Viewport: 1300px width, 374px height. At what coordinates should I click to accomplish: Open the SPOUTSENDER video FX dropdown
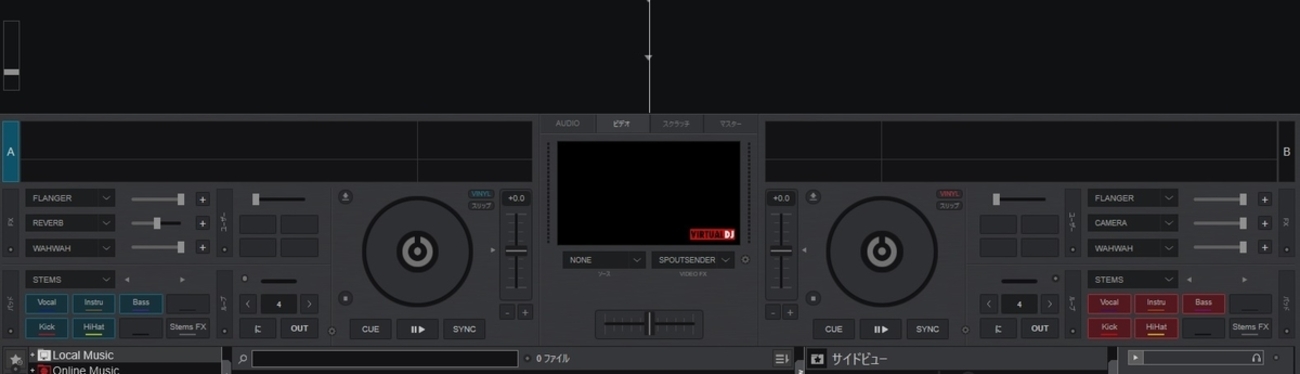pos(693,260)
